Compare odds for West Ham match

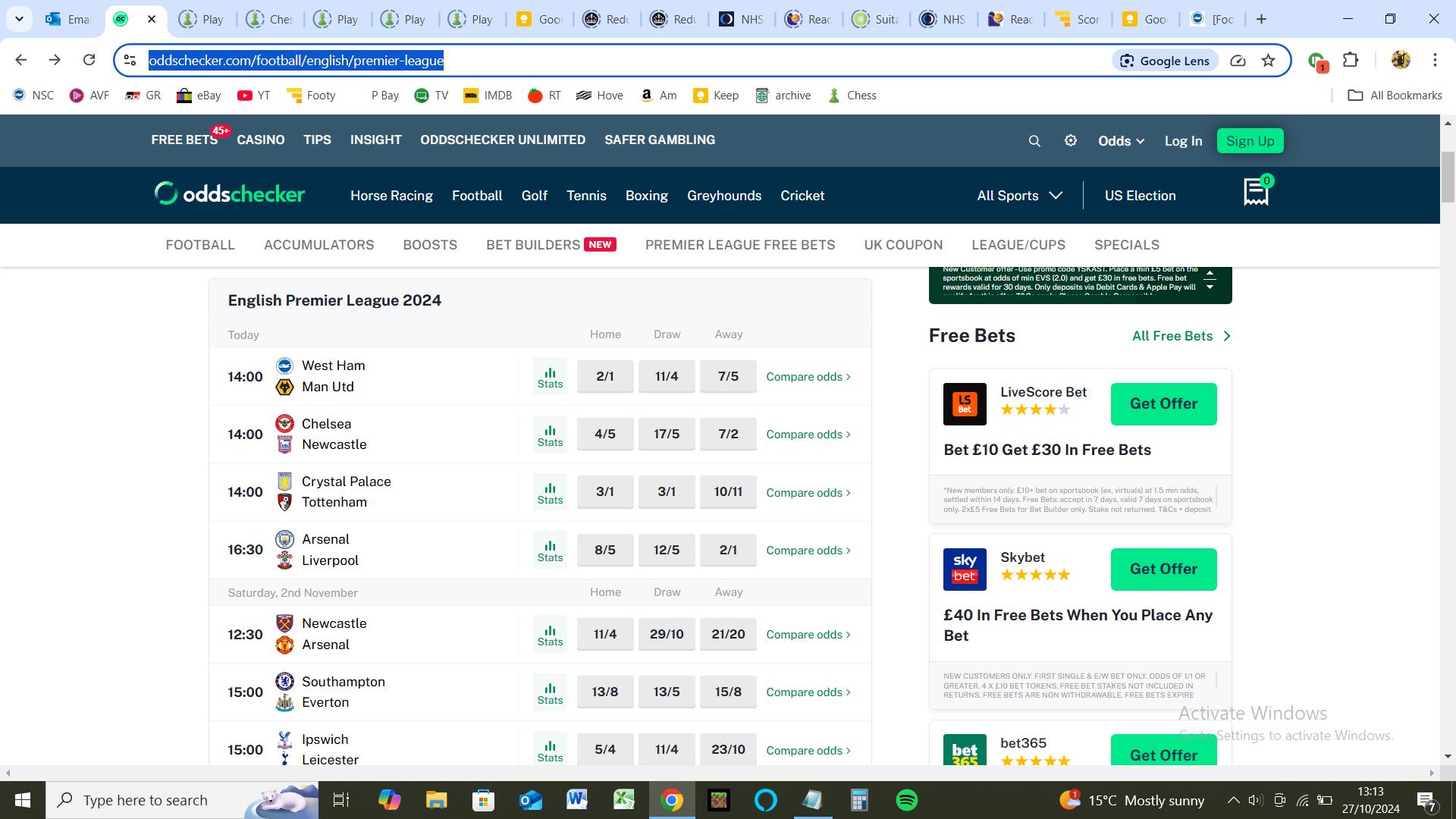click(808, 377)
